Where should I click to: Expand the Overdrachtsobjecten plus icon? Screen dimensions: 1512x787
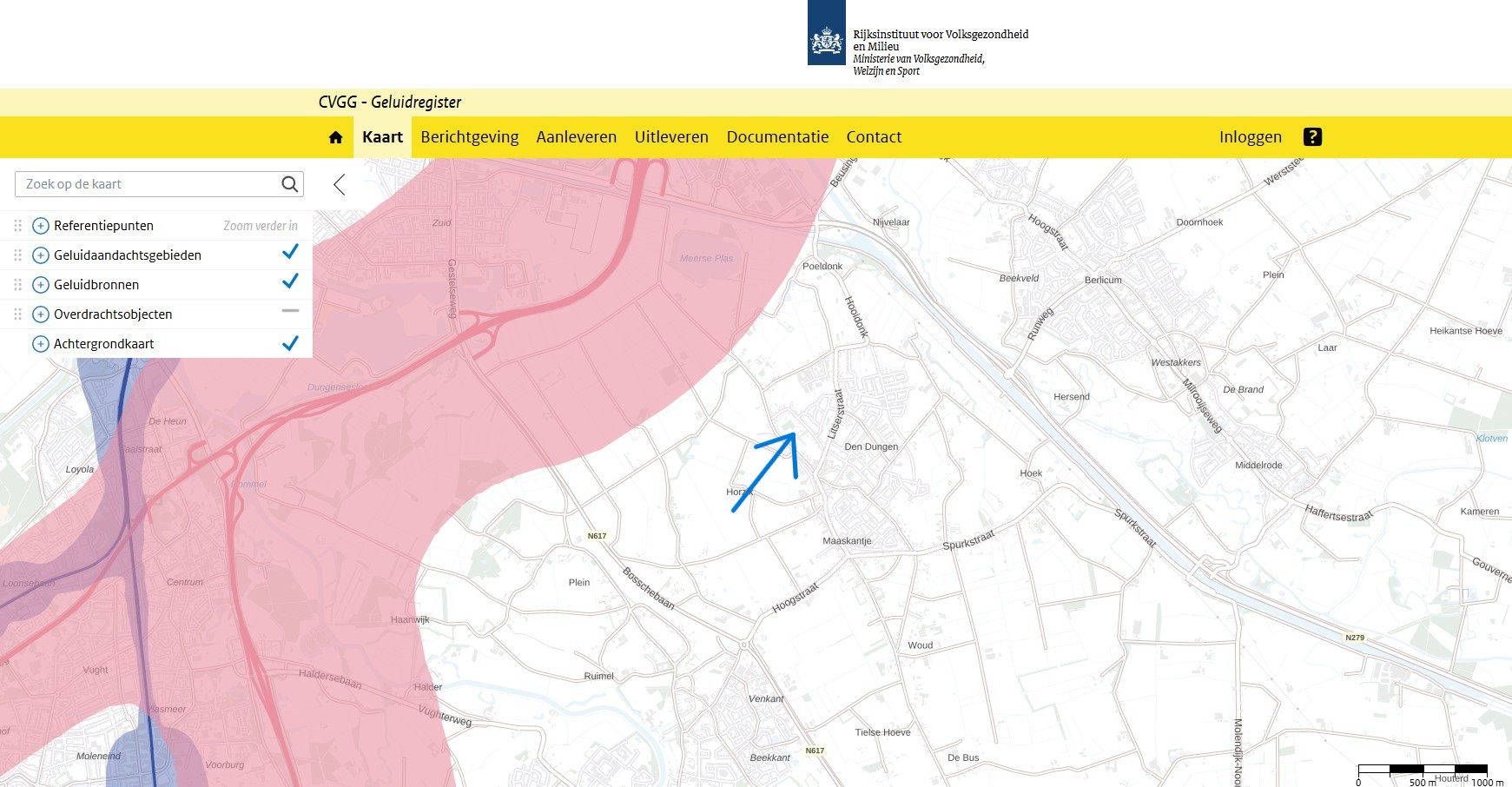(x=40, y=314)
